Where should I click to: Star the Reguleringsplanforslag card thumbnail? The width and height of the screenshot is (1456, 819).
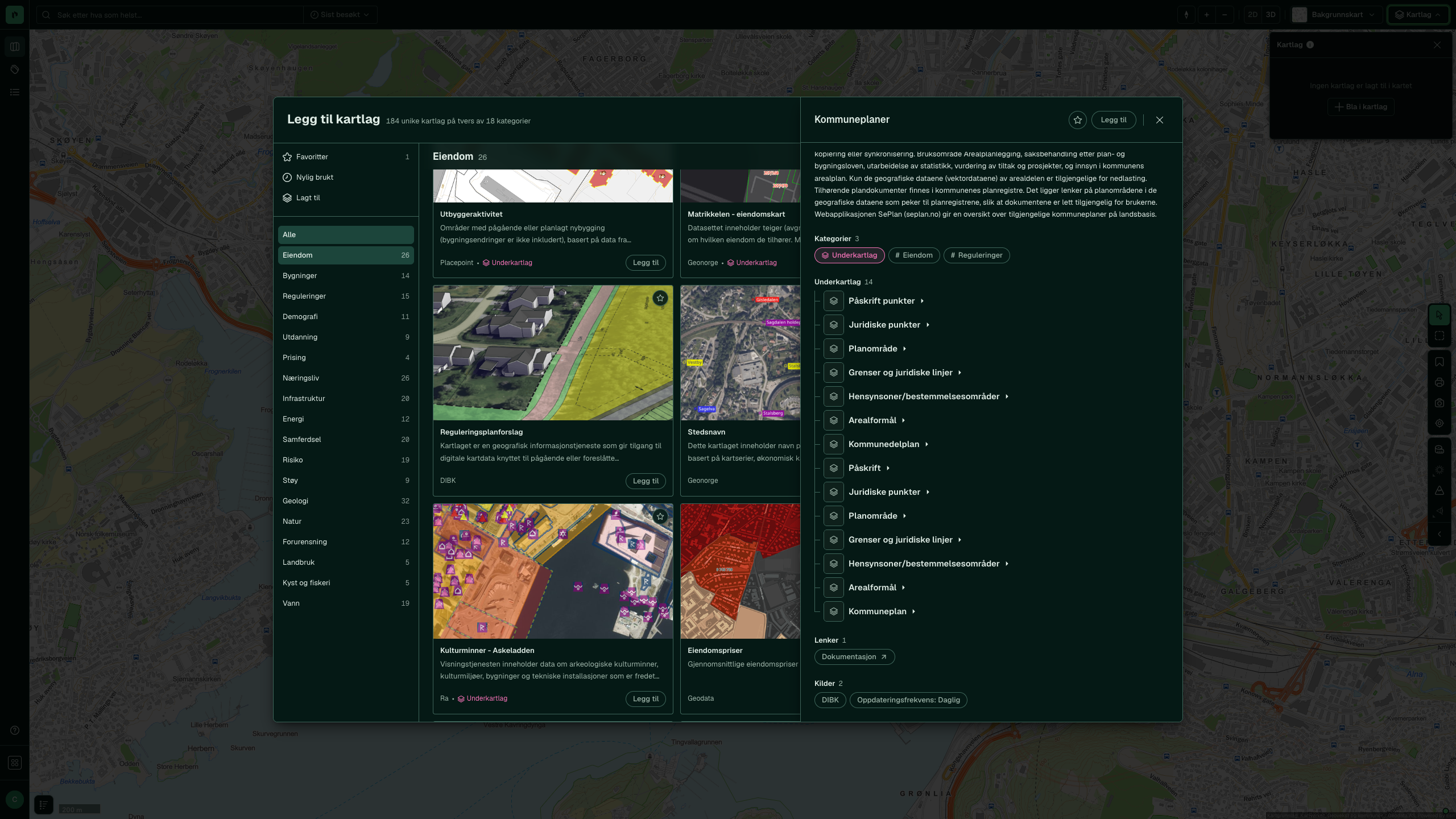point(660,298)
